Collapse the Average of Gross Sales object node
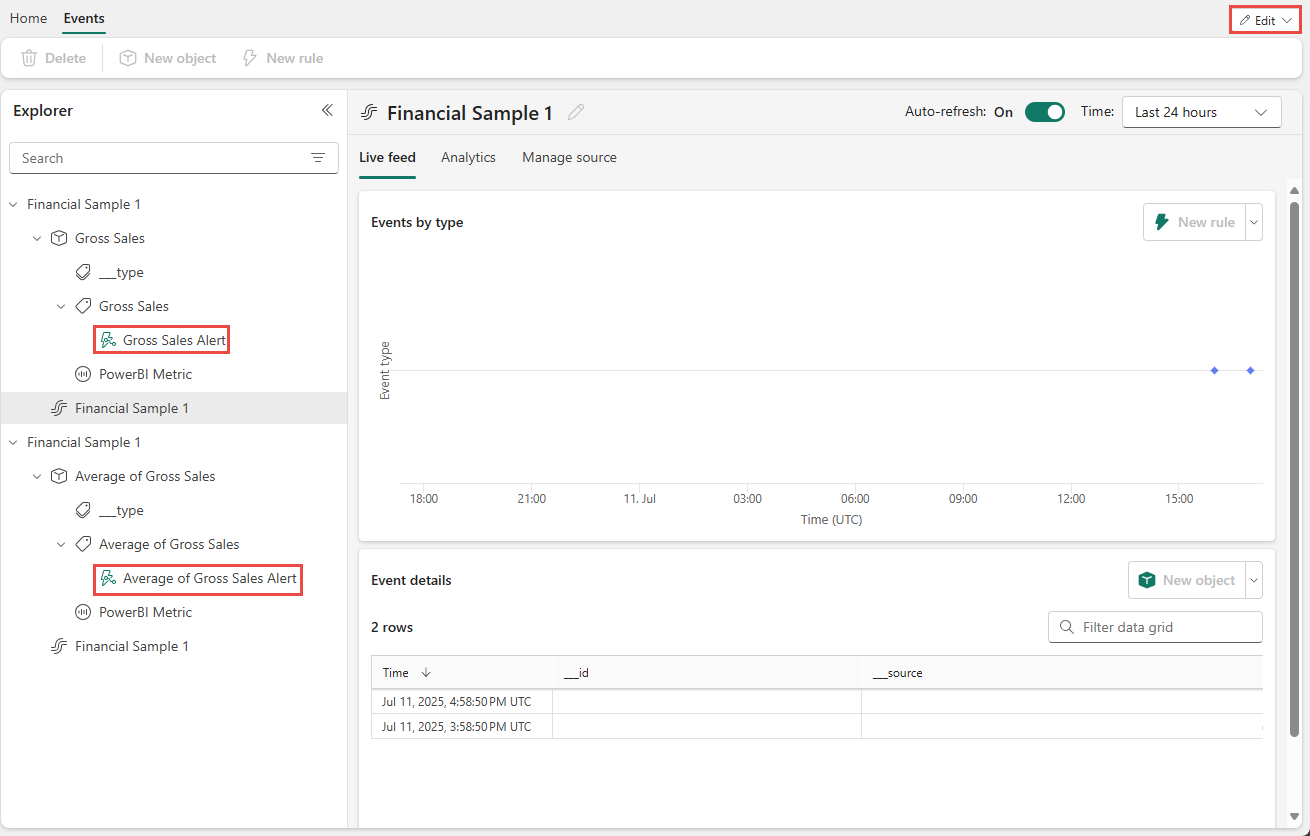This screenshot has height=836, width=1310. 37,476
